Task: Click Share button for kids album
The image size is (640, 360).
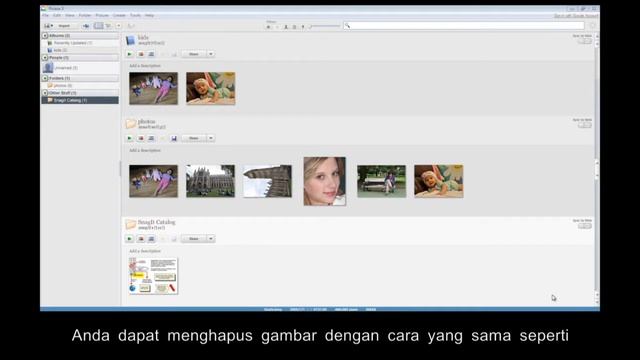Action: 194,54
